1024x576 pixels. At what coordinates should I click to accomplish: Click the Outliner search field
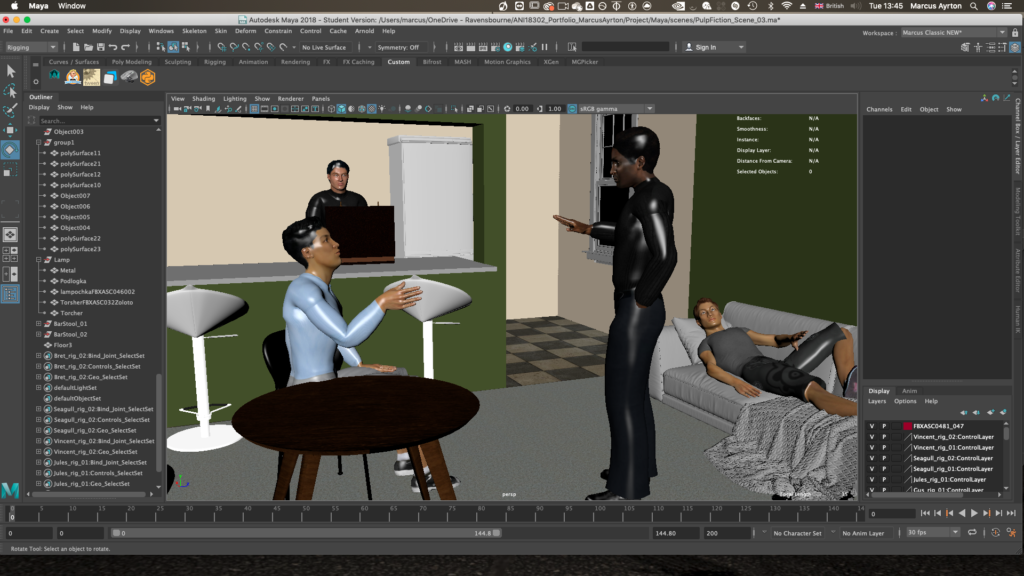pos(99,120)
